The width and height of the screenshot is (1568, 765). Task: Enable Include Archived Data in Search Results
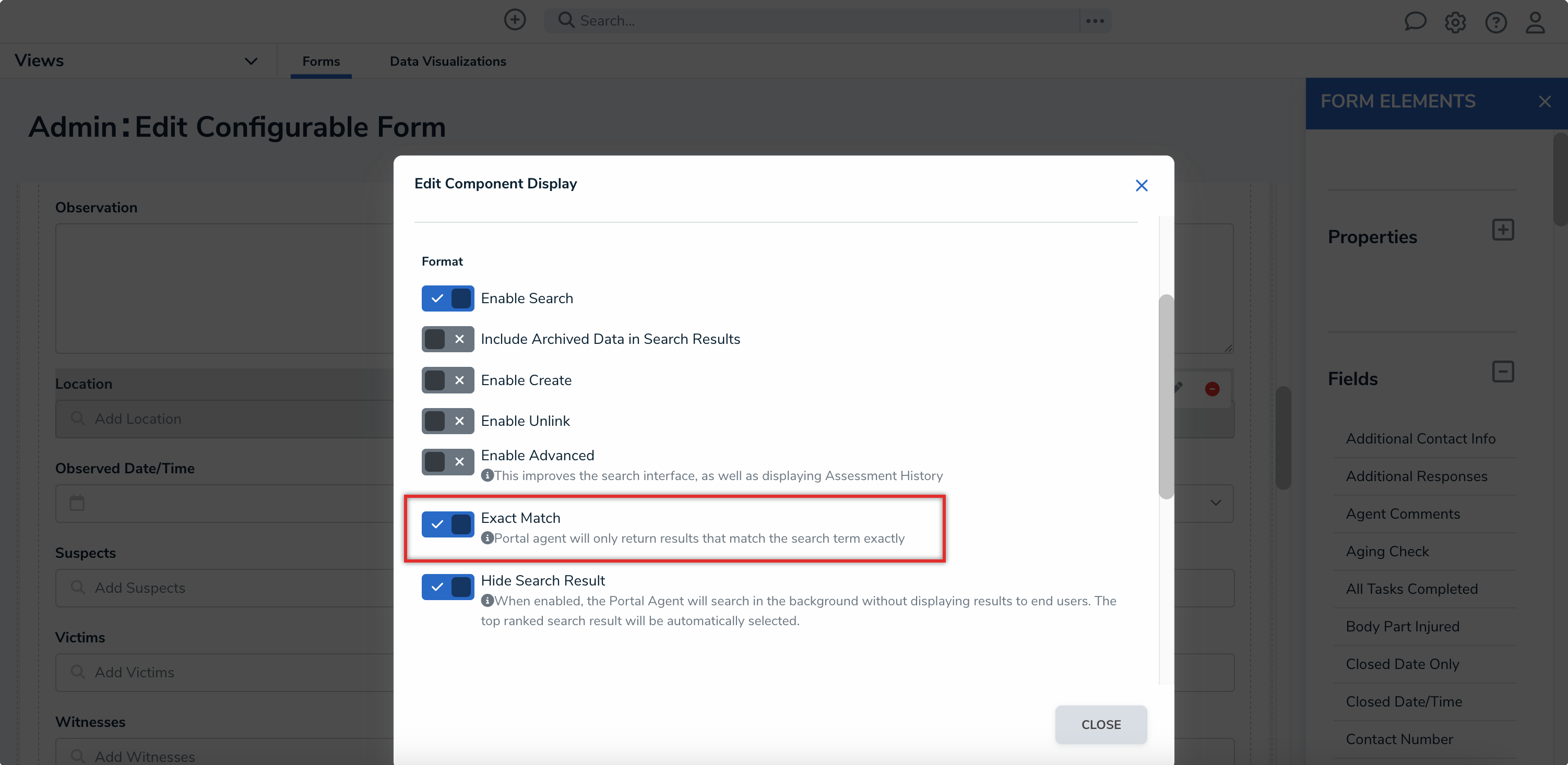coord(447,339)
